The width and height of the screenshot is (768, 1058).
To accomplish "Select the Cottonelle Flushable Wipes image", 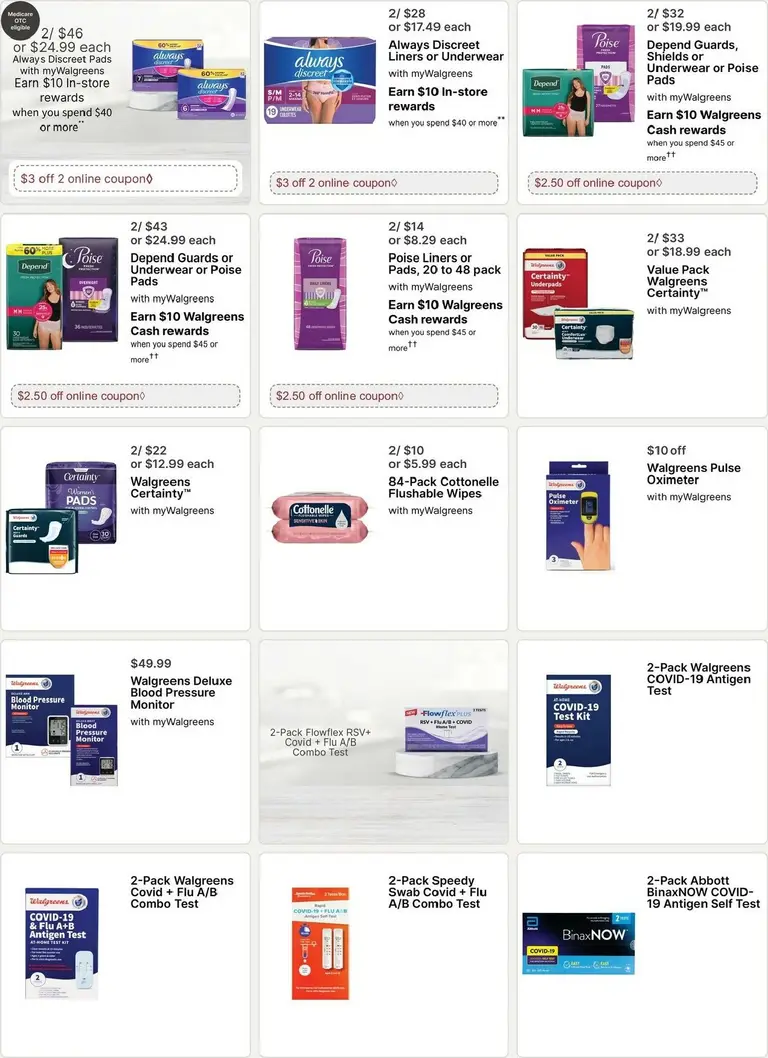I will [x=321, y=518].
